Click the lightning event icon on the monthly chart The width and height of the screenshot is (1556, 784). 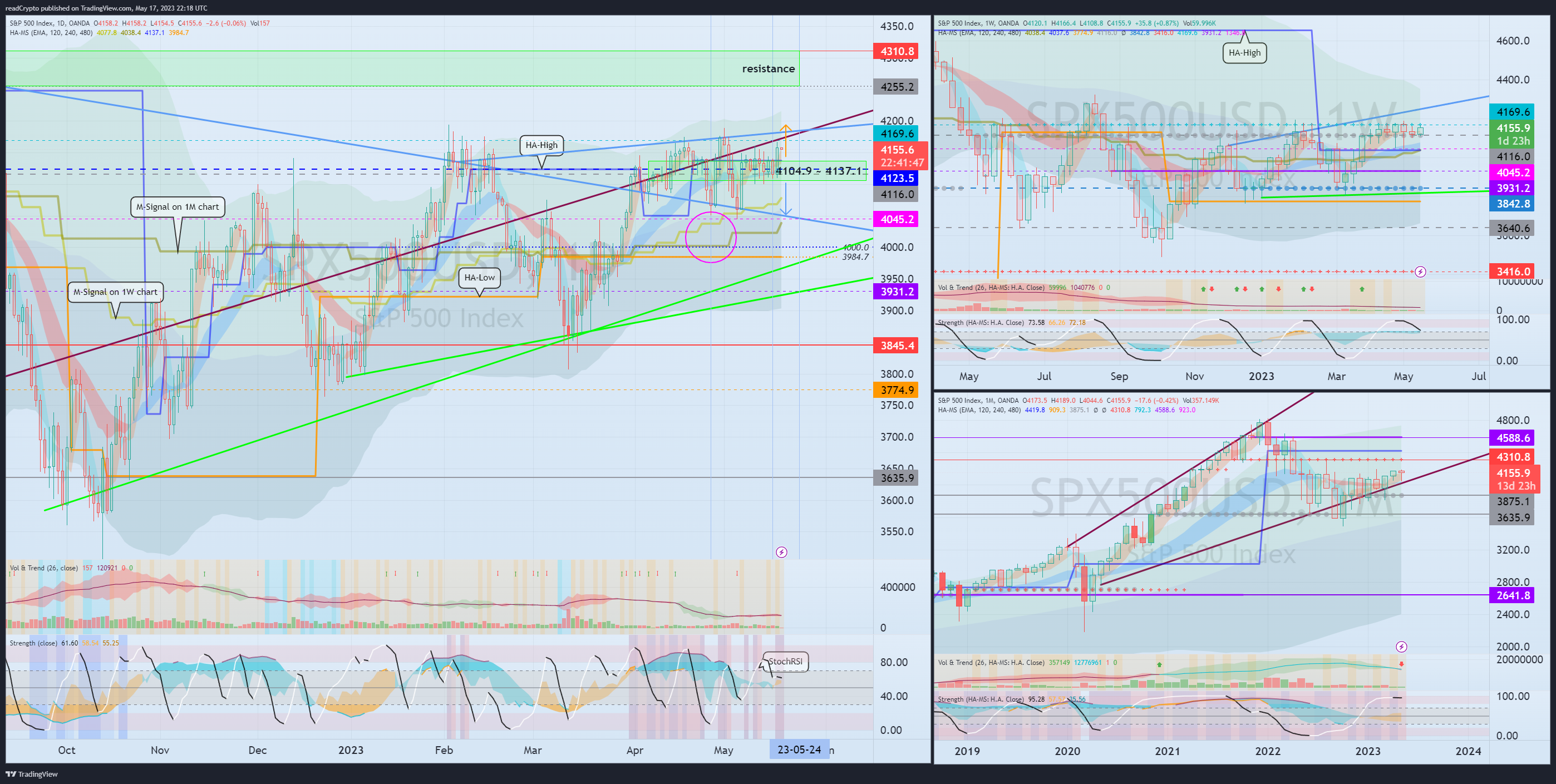click(1401, 647)
